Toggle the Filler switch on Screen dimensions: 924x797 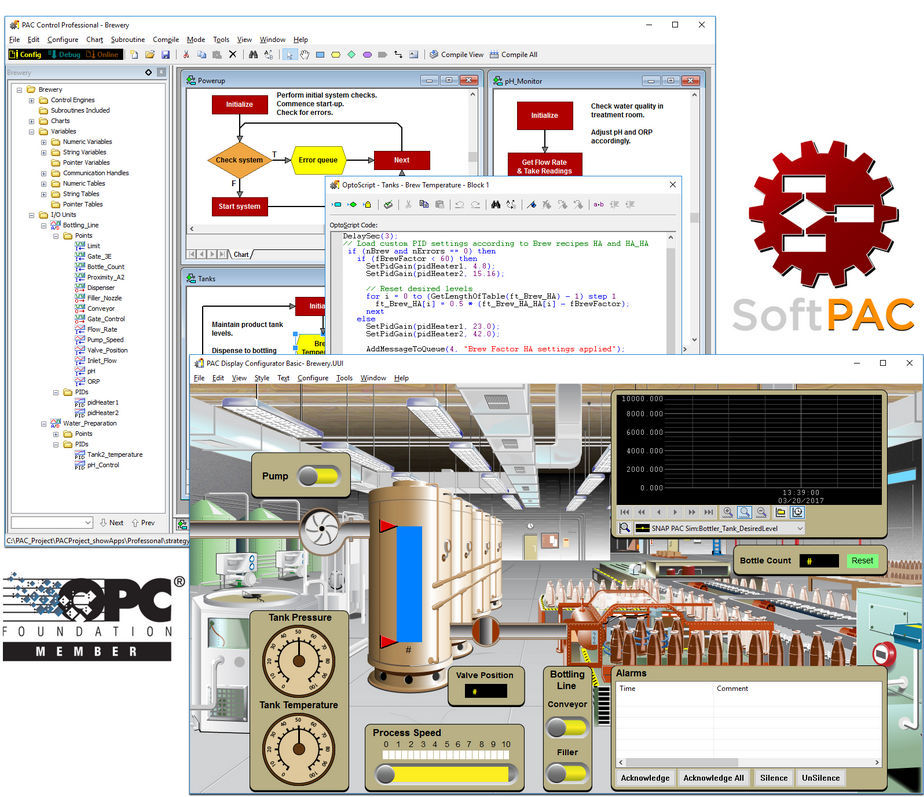tap(567, 771)
